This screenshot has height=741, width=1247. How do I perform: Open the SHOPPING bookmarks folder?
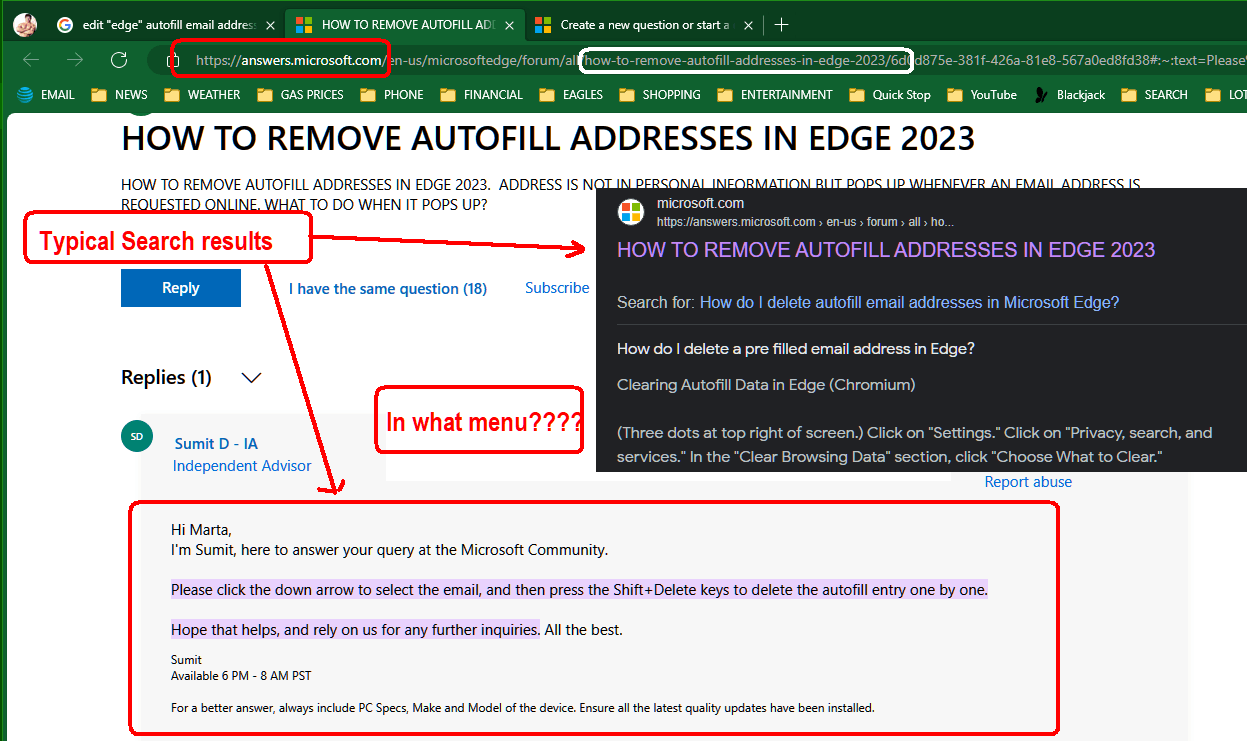click(660, 95)
